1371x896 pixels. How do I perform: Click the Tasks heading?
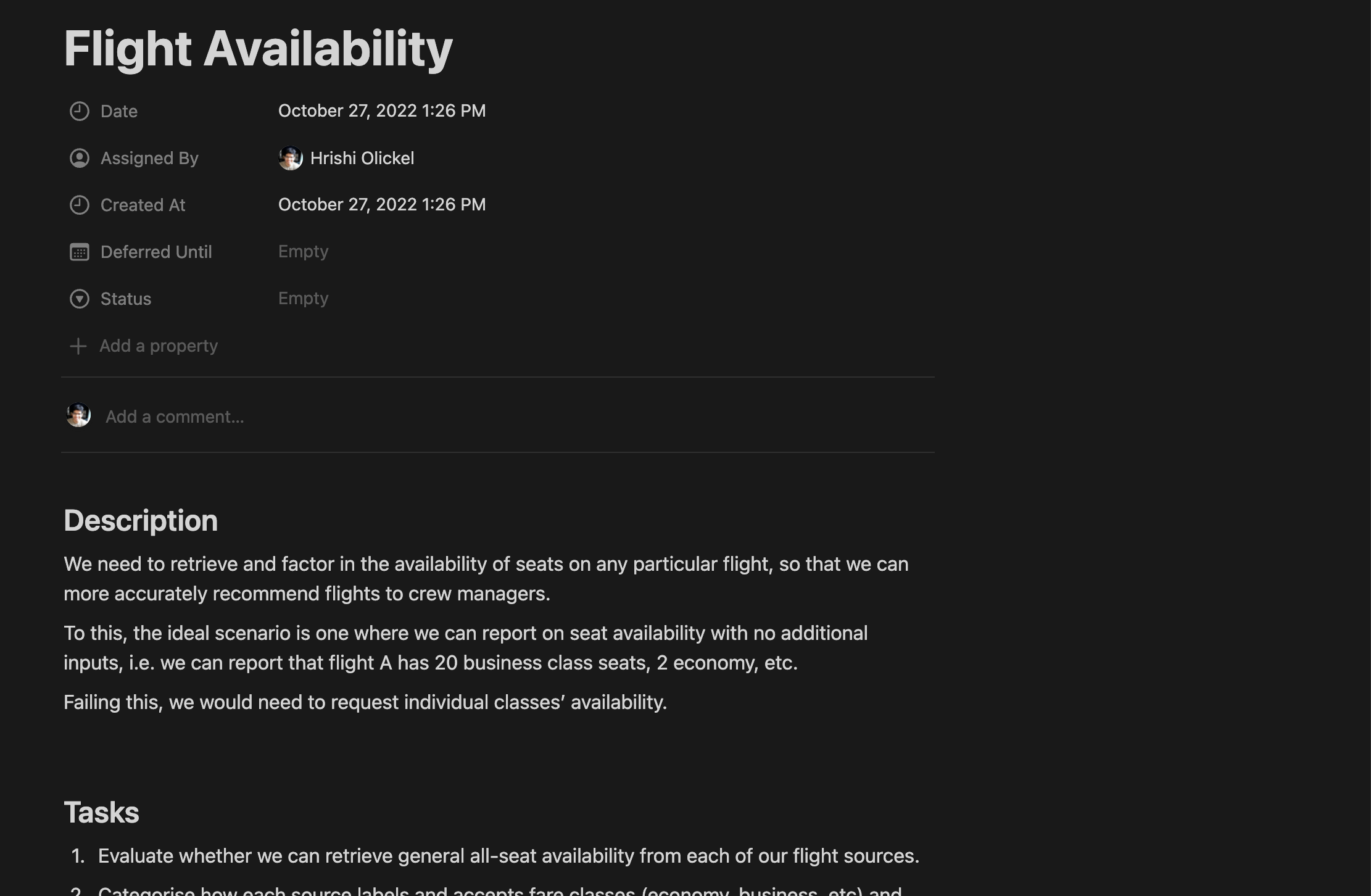coord(101,812)
